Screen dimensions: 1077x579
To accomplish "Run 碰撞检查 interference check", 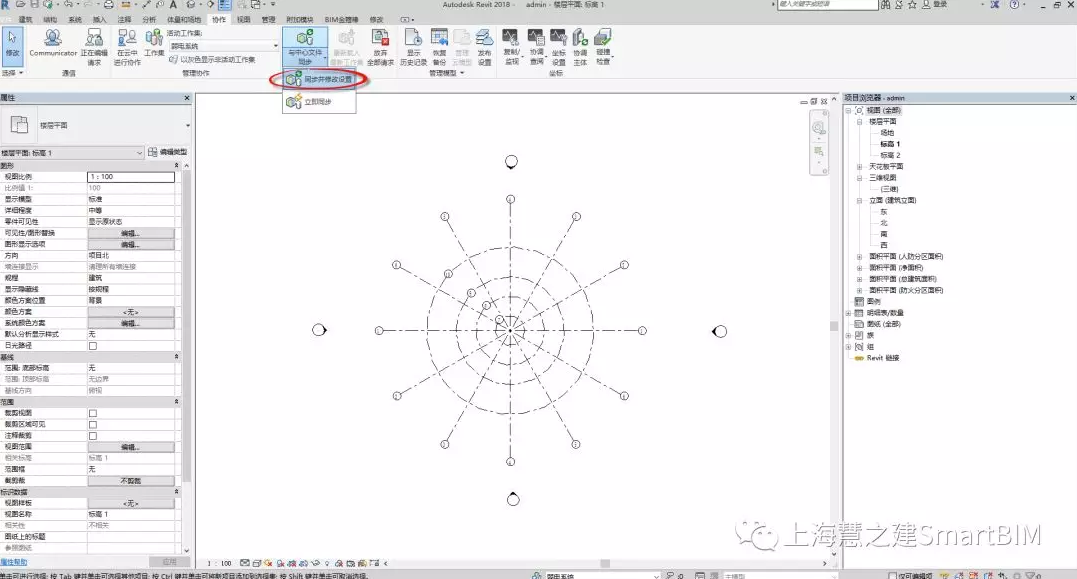I will (603, 47).
